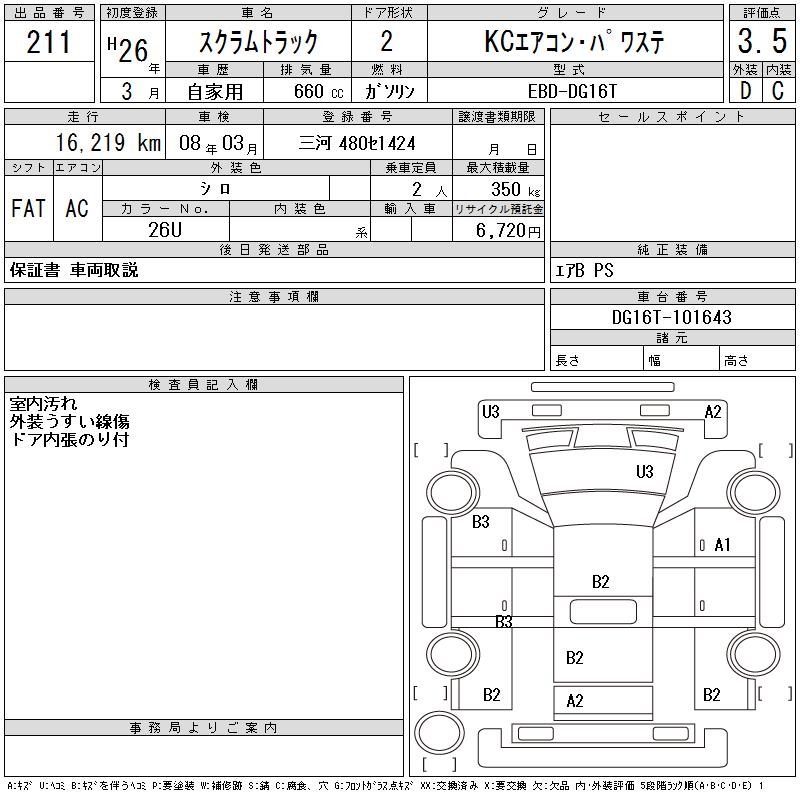The height and width of the screenshot is (800, 800).
Task: Click the 諸元 header
Action: (x=672, y=337)
